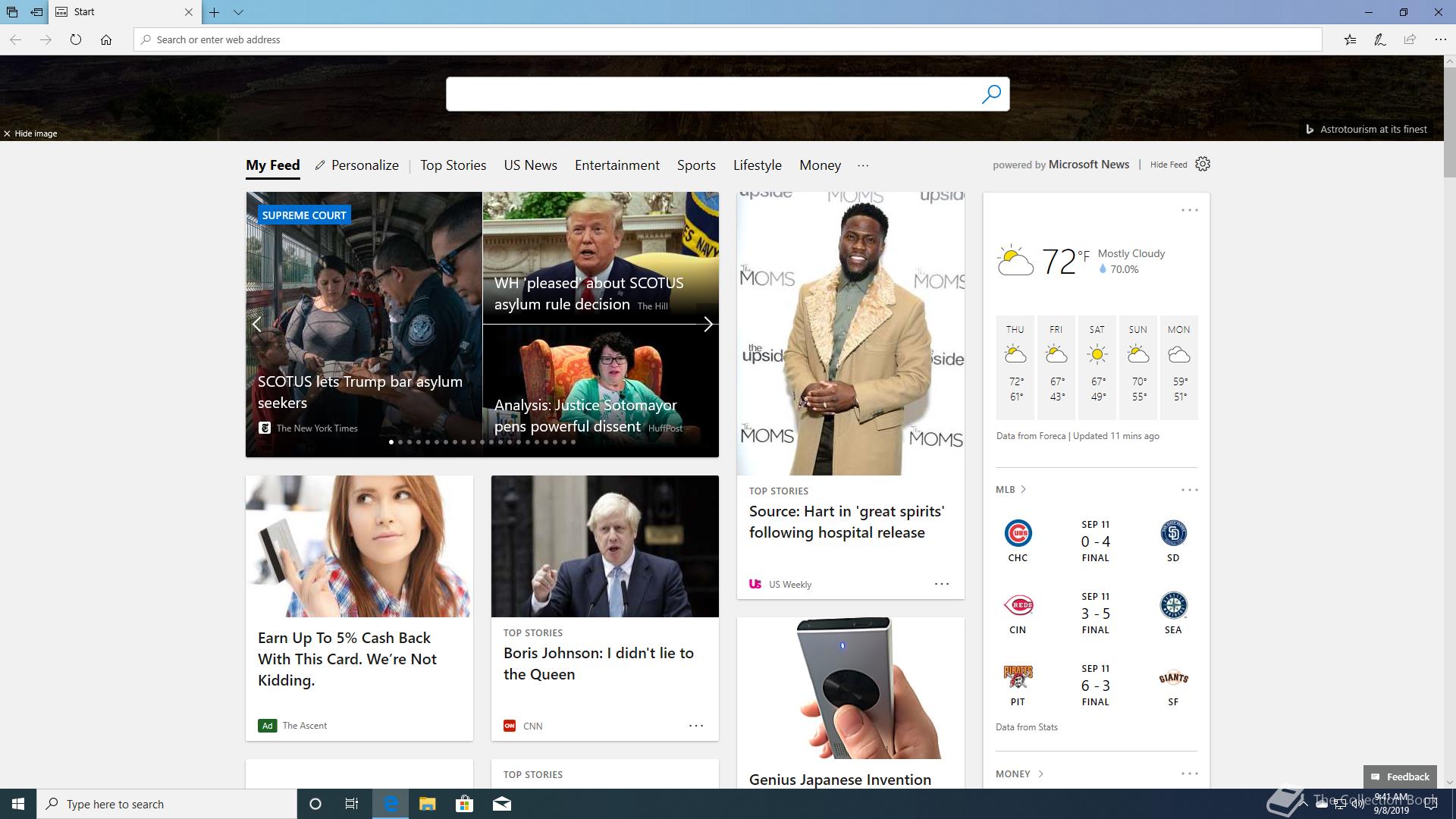The height and width of the screenshot is (819, 1456).
Task: Switch to Money tab
Action: click(820, 165)
